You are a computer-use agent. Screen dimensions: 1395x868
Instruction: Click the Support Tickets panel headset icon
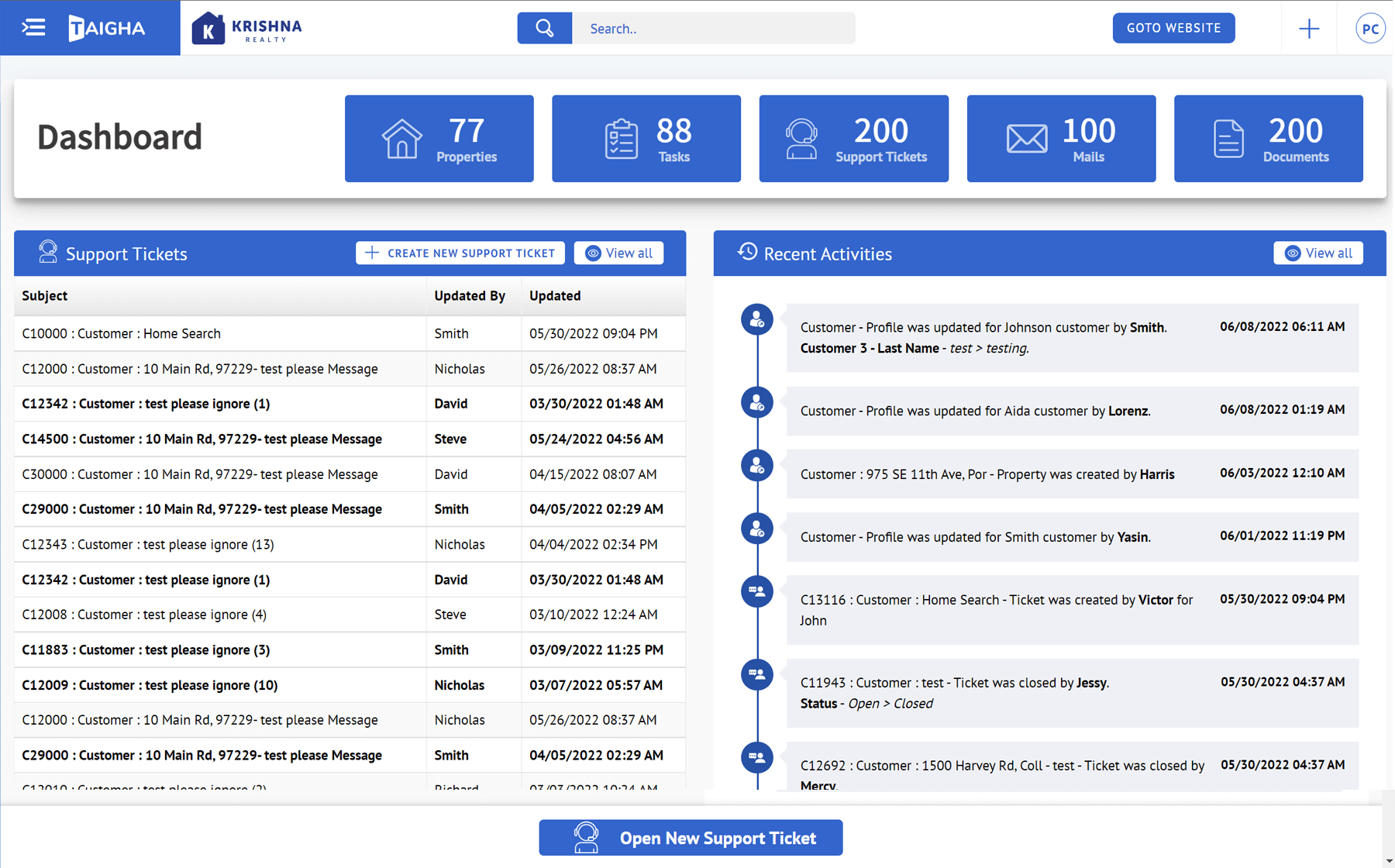pos(48,252)
